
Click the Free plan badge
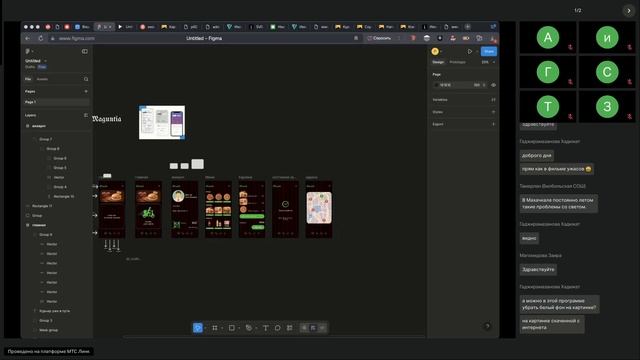(x=42, y=67)
